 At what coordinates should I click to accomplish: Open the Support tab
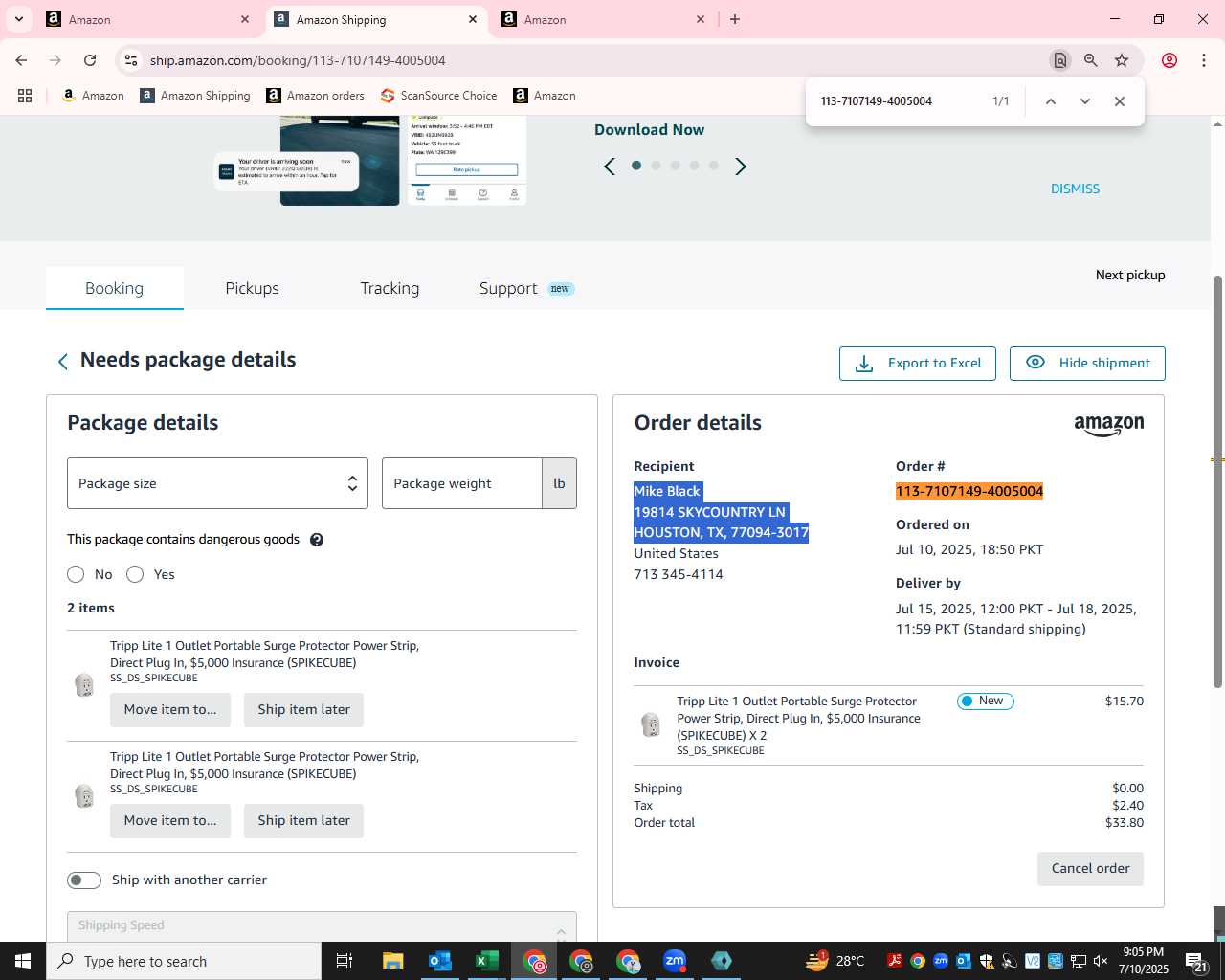526,288
